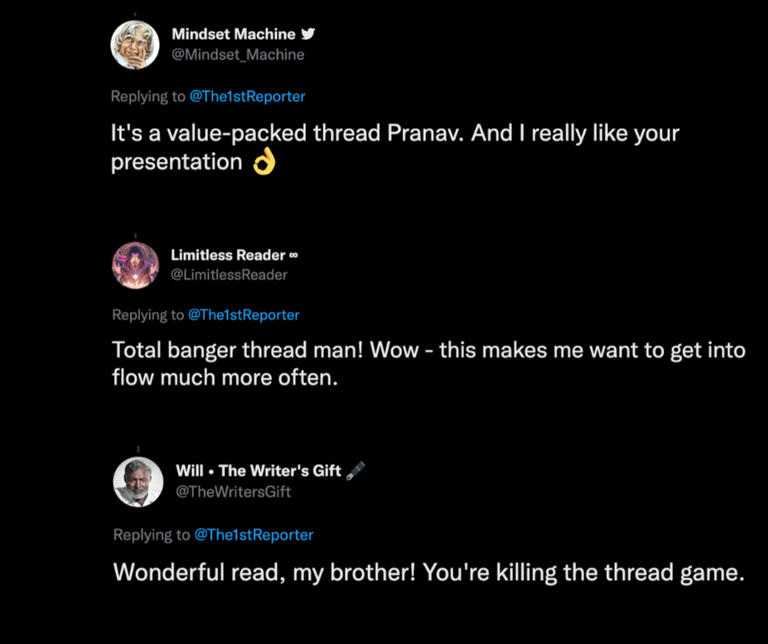
Task: Click the pen icon beside The Writer's Gift
Action: point(354,471)
